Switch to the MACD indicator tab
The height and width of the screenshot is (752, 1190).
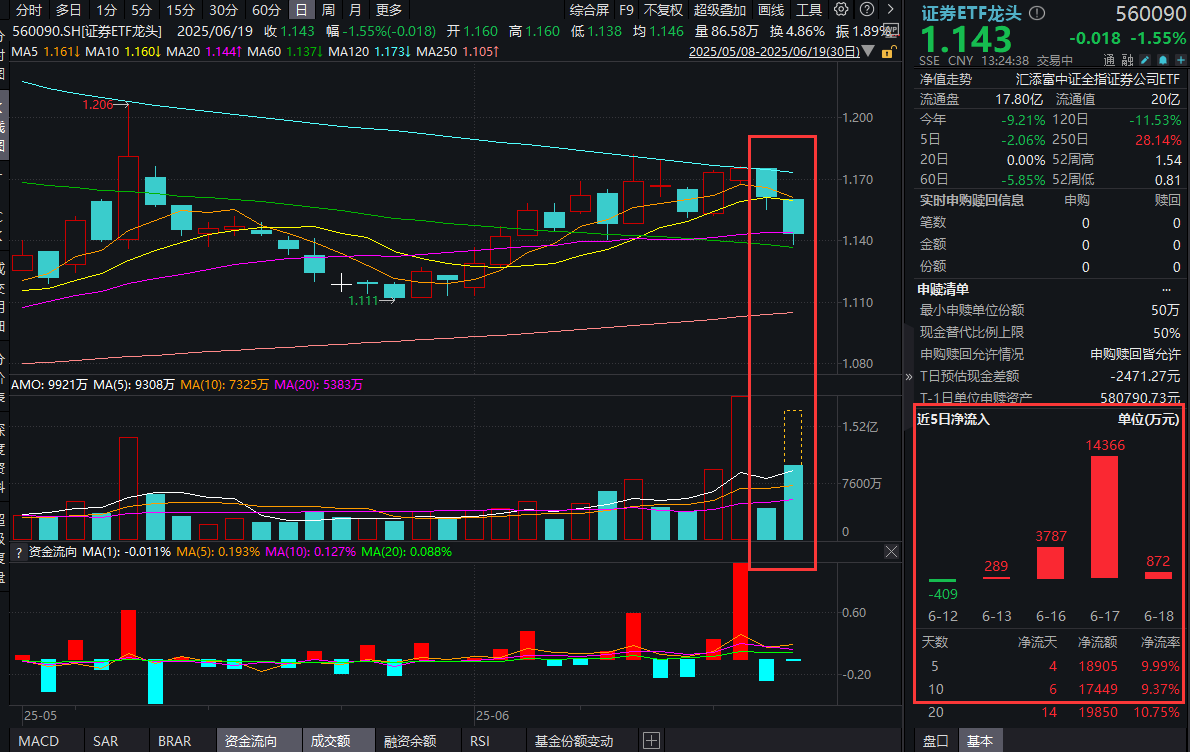point(39,741)
